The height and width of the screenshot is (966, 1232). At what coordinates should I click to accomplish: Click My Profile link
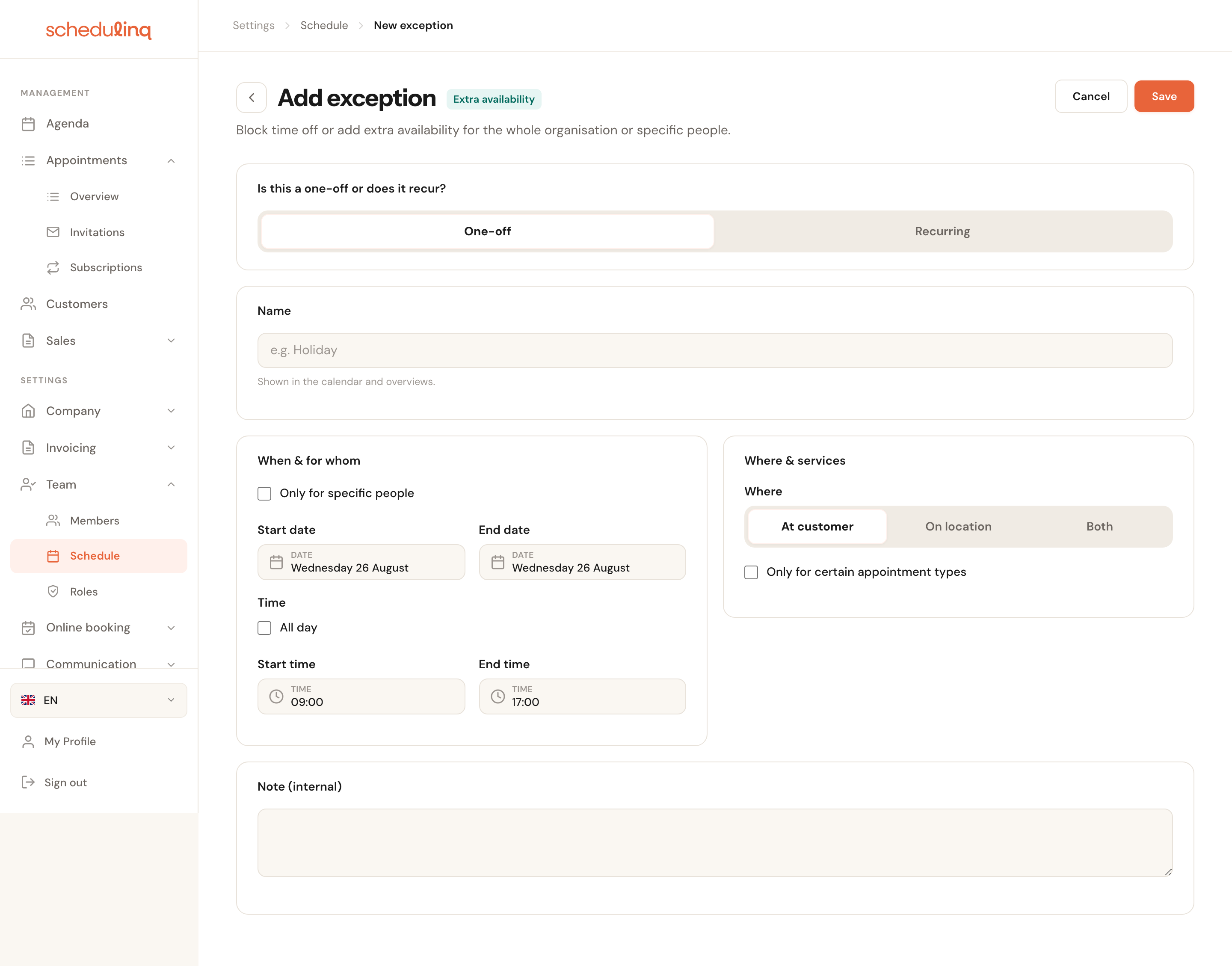pyautogui.click(x=70, y=741)
